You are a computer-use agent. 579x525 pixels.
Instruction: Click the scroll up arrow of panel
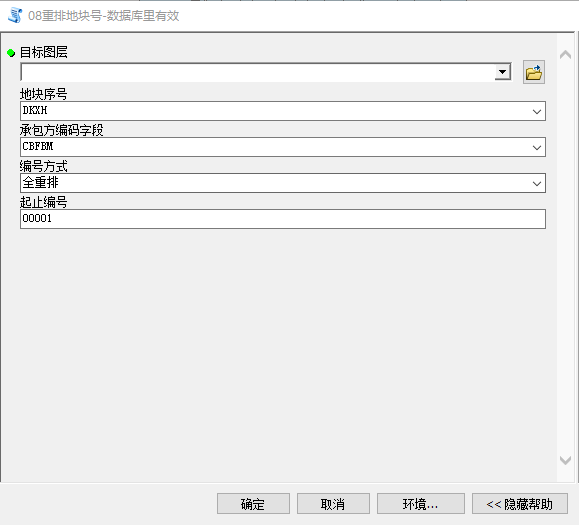[565, 55]
